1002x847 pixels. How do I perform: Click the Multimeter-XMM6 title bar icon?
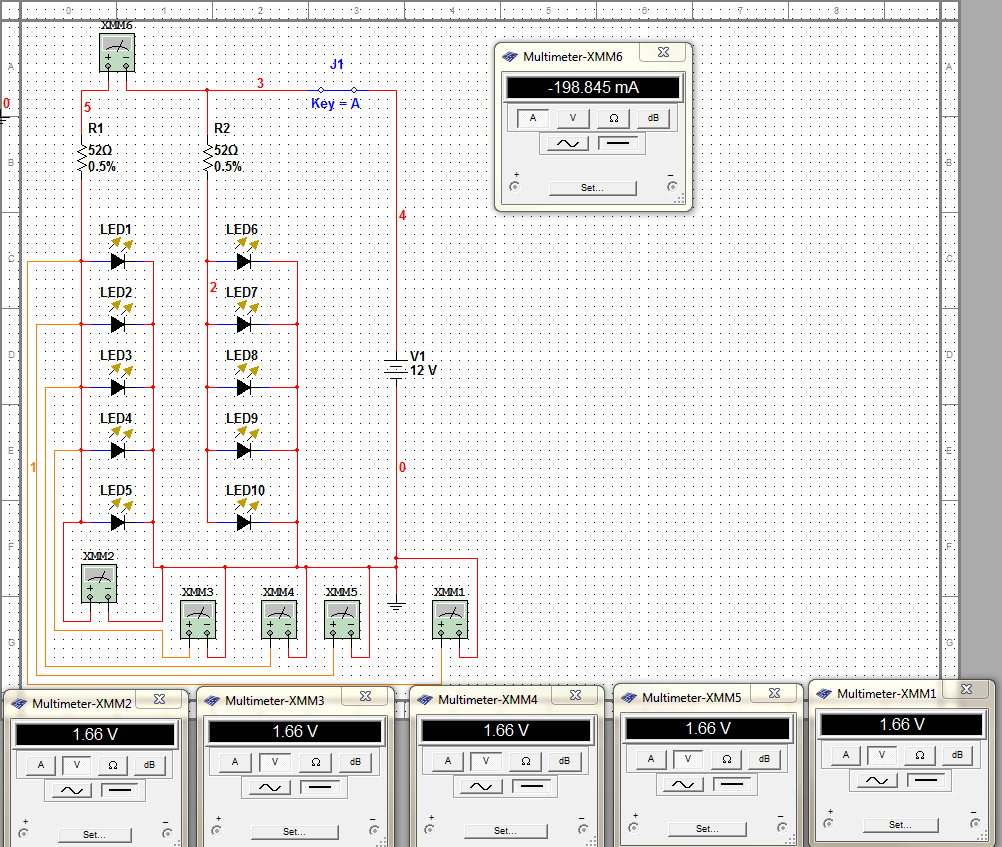point(510,57)
